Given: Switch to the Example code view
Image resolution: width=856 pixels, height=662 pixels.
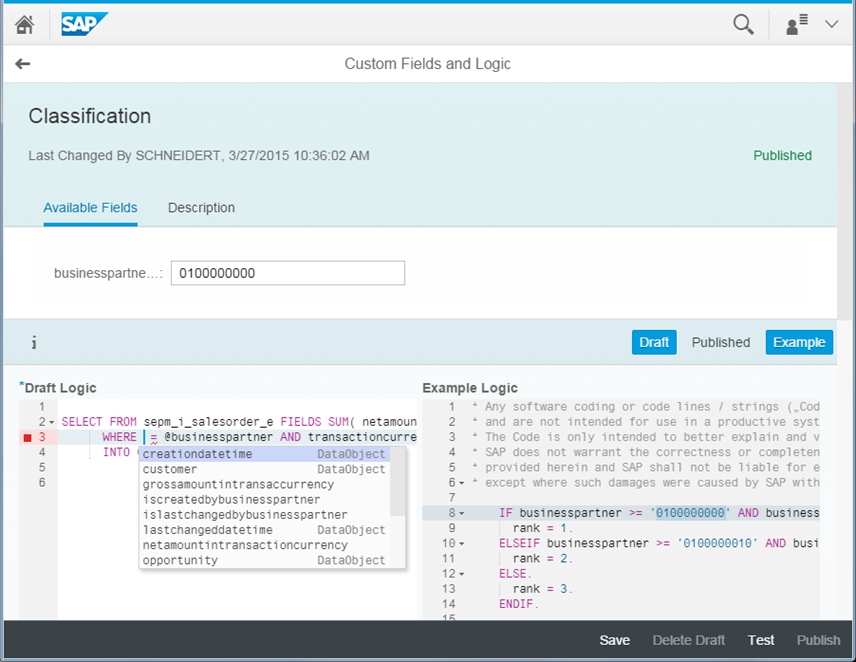Looking at the screenshot, I should (x=799, y=342).
